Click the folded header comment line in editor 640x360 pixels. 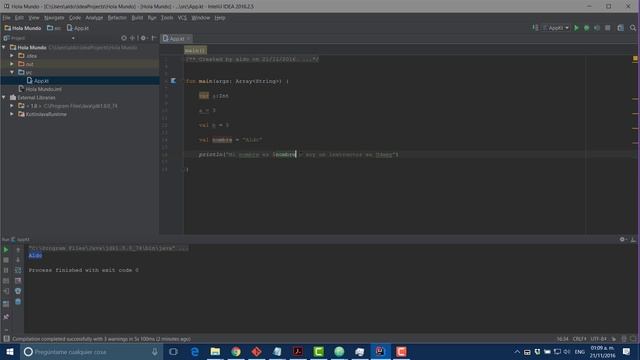coord(252,59)
